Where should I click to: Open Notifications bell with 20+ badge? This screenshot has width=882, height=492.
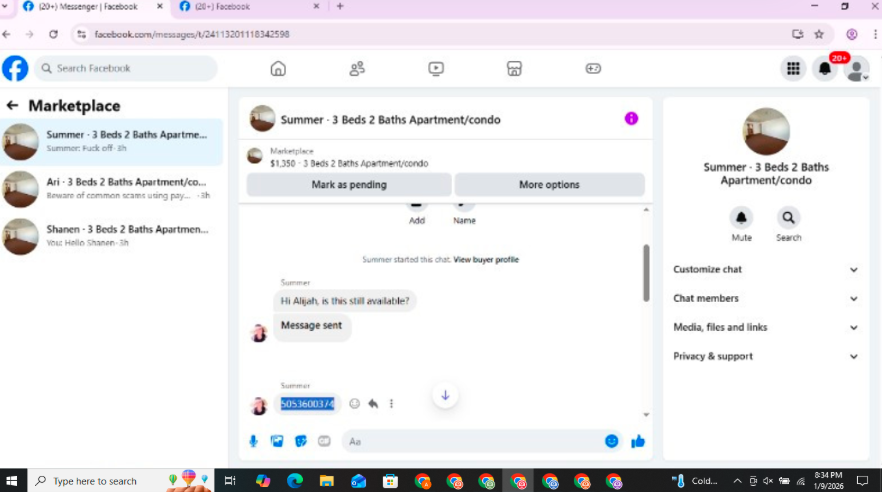825,69
